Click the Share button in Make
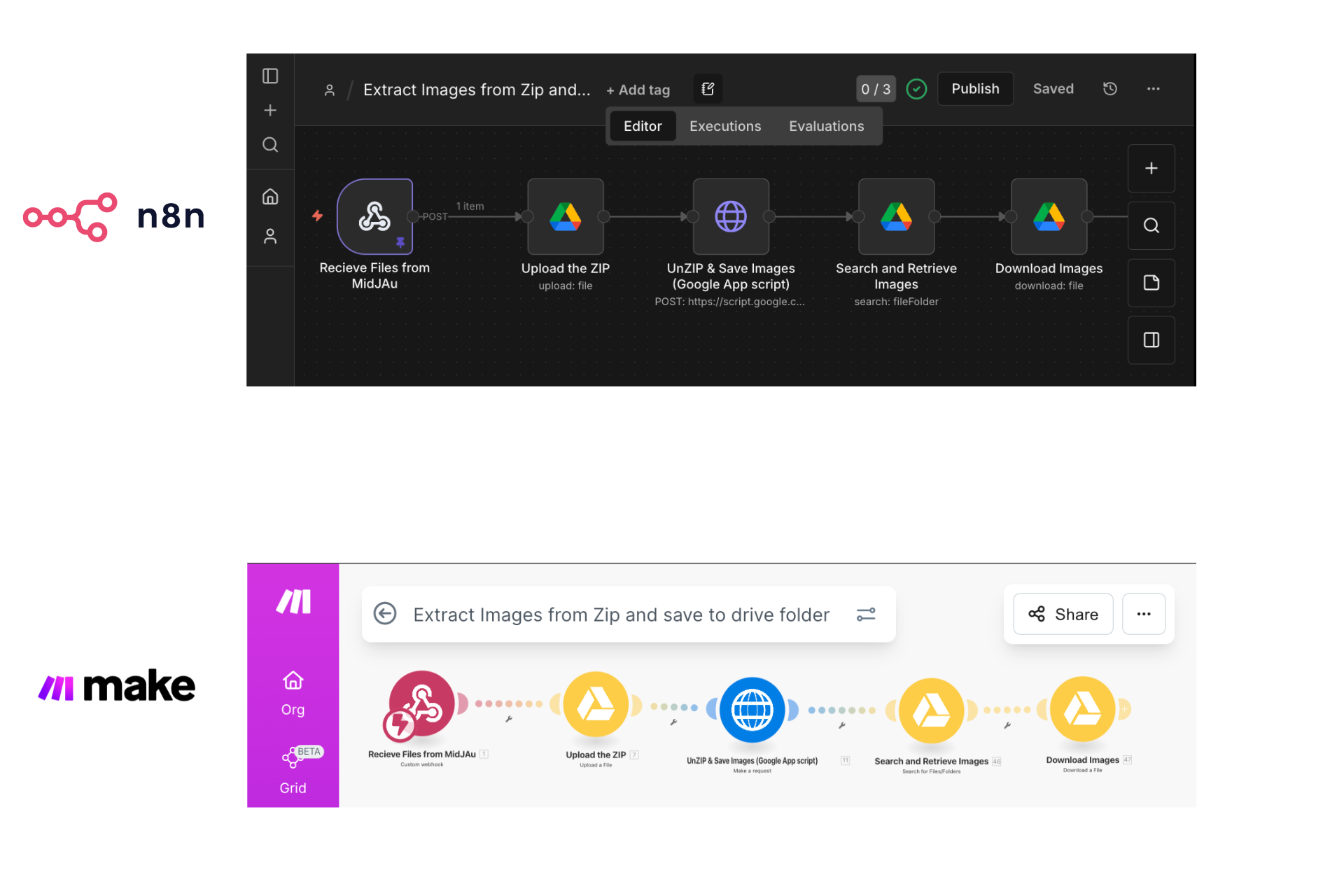 click(x=1063, y=614)
